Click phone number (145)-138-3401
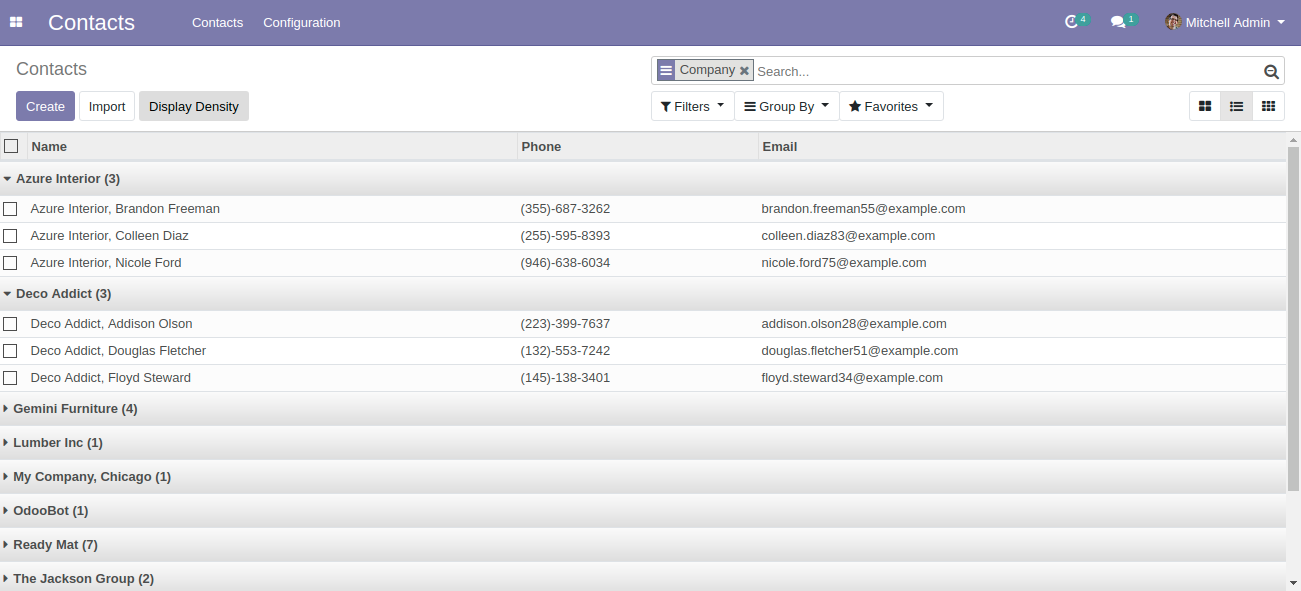The height and width of the screenshot is (591, 1301). tap(565, 378)
